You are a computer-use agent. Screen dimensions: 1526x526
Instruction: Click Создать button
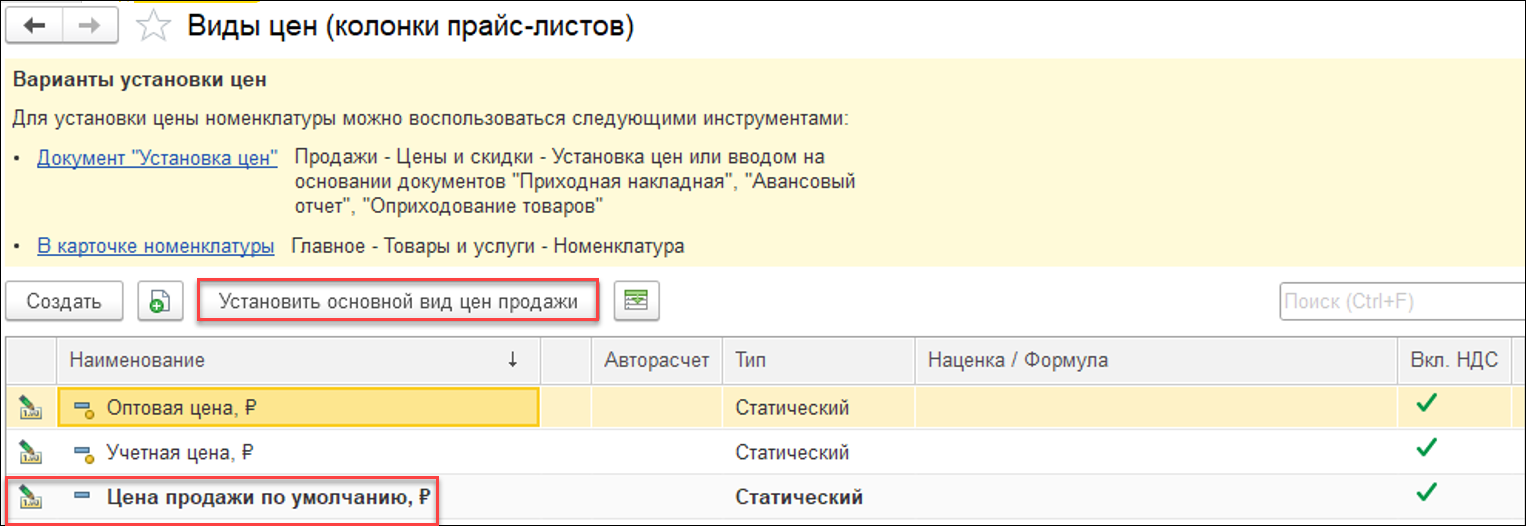point(64,302)
